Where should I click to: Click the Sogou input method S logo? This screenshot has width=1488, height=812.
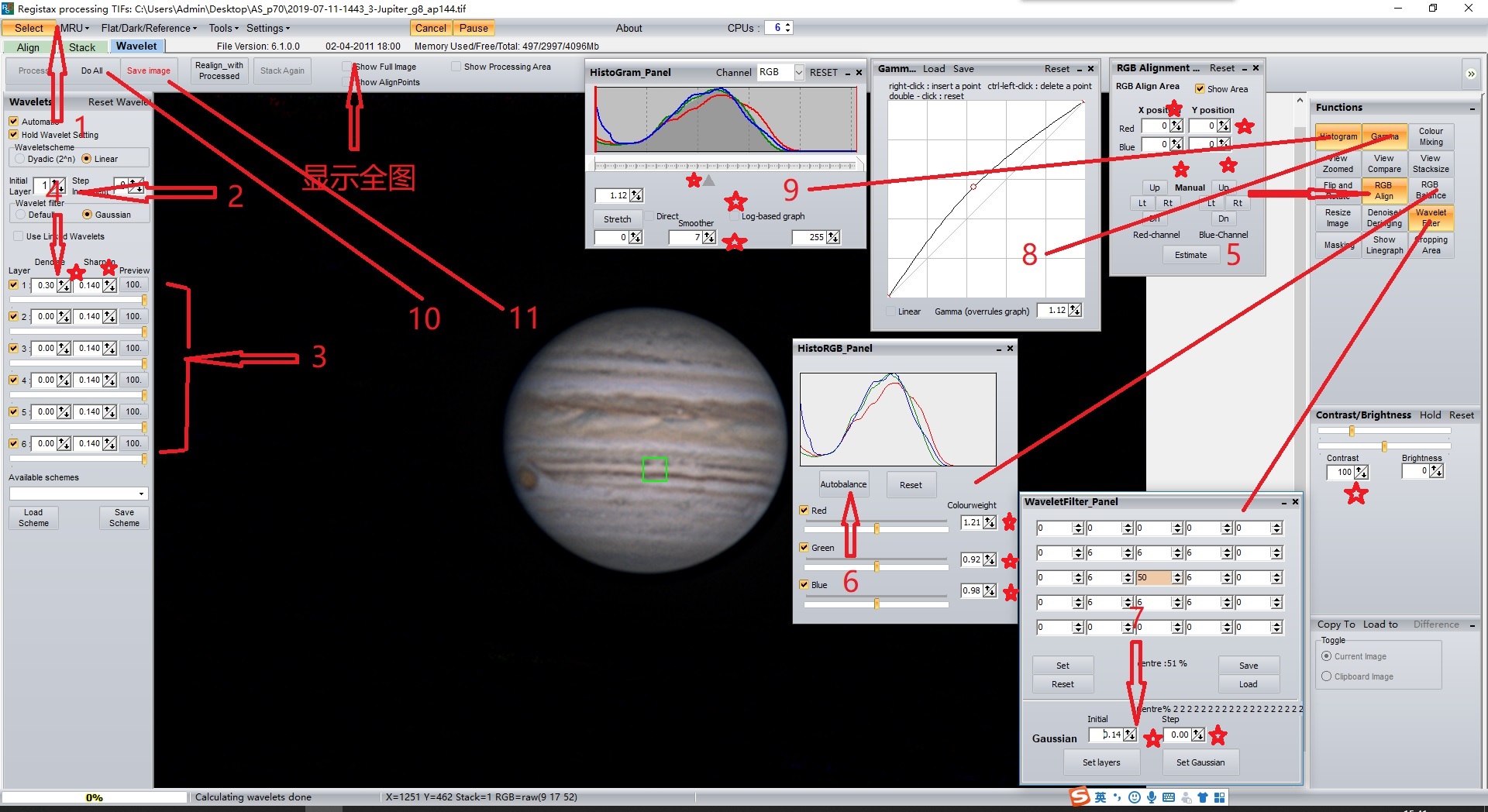[x=1080, y=797]
